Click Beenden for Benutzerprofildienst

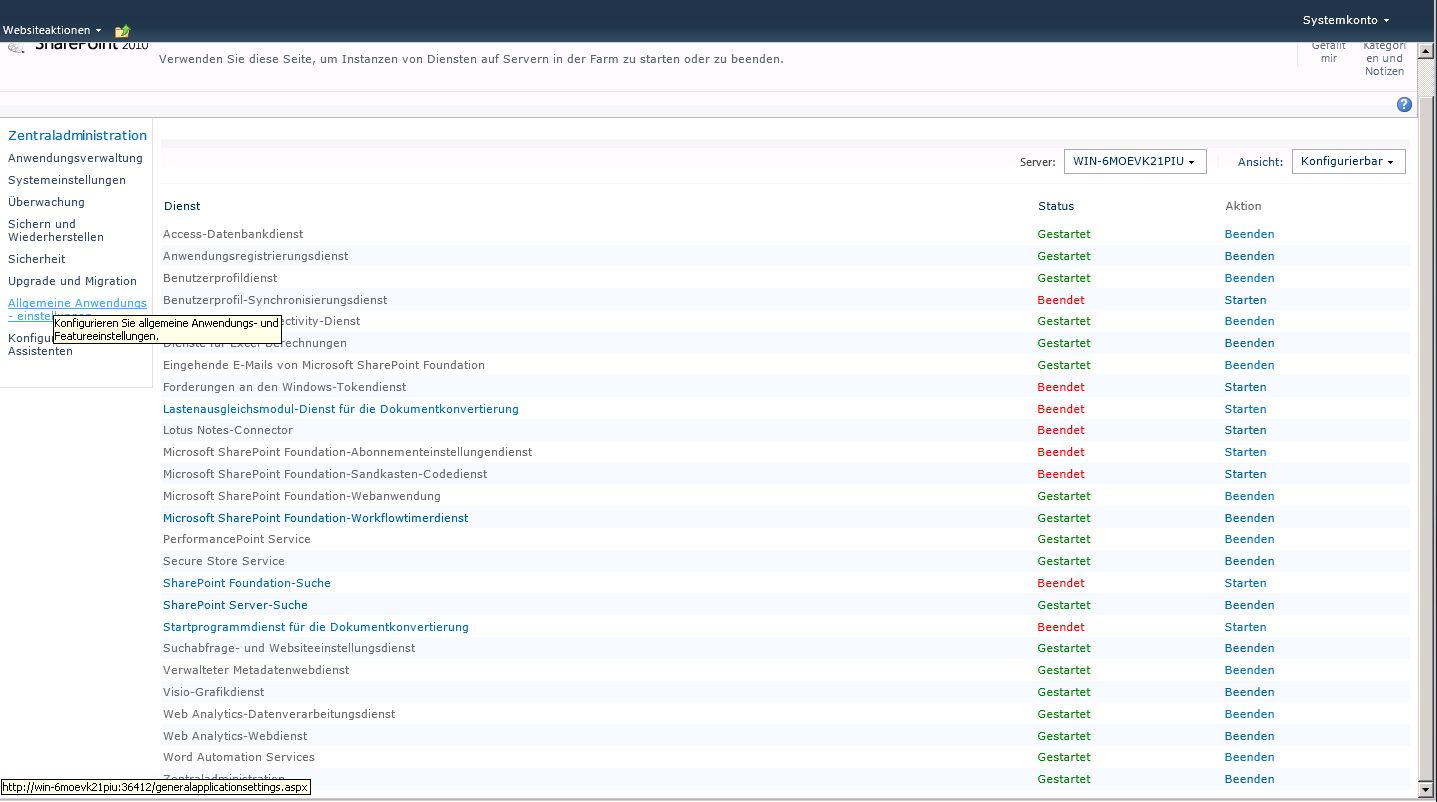click(1249, 278)
